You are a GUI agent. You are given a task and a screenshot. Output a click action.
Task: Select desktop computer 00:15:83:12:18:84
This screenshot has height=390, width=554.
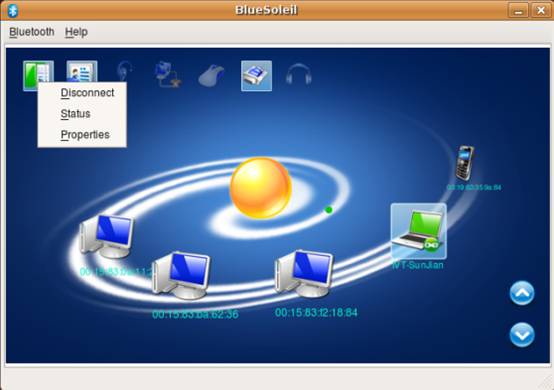(304, 274)
